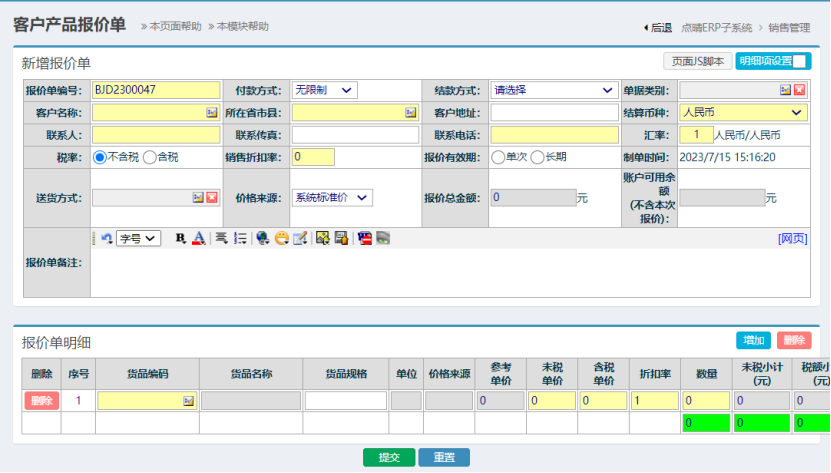Open 本页面帮助 help link
Viewport: 831px width, 473px height.
coord(174,26)
